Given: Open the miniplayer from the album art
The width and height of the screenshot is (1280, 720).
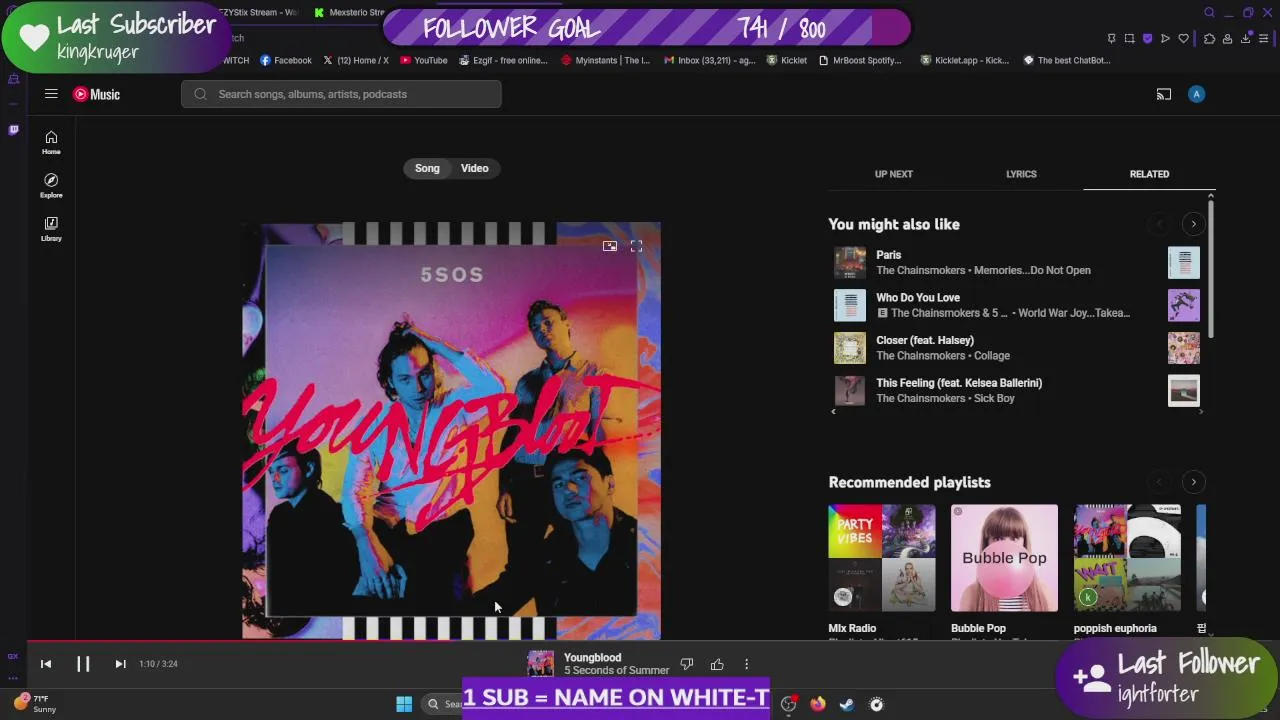Looking at the screenshot, I should (609, 246).
